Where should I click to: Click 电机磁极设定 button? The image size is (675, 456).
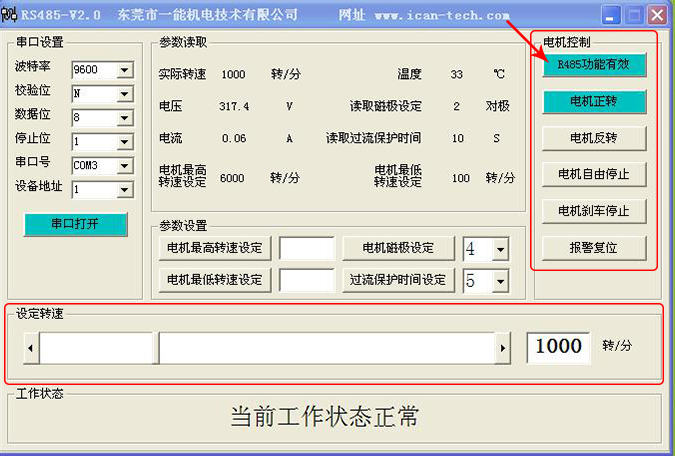pos(398,248)
